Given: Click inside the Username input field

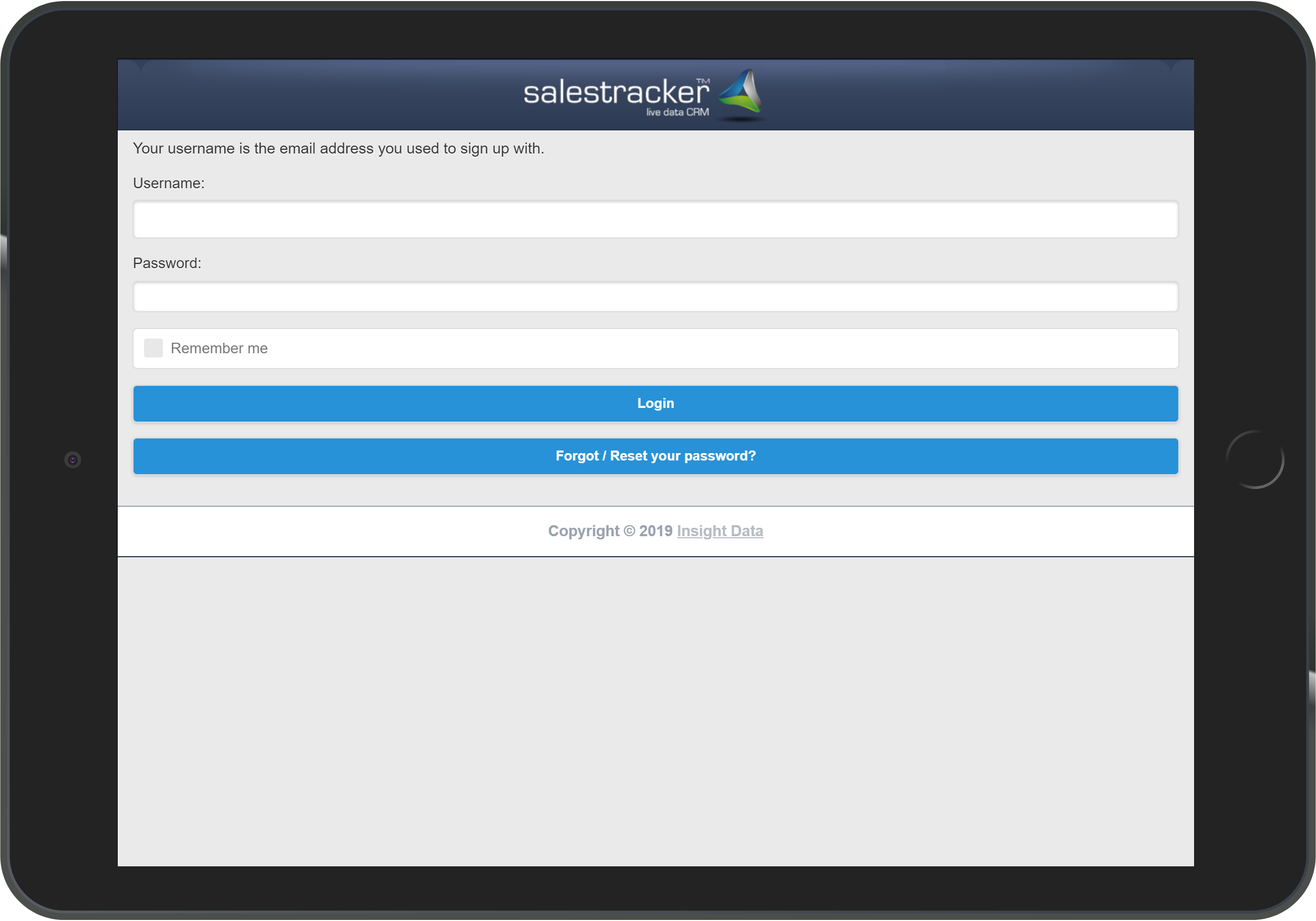Looking at the screenshot, I should (655, 220).
